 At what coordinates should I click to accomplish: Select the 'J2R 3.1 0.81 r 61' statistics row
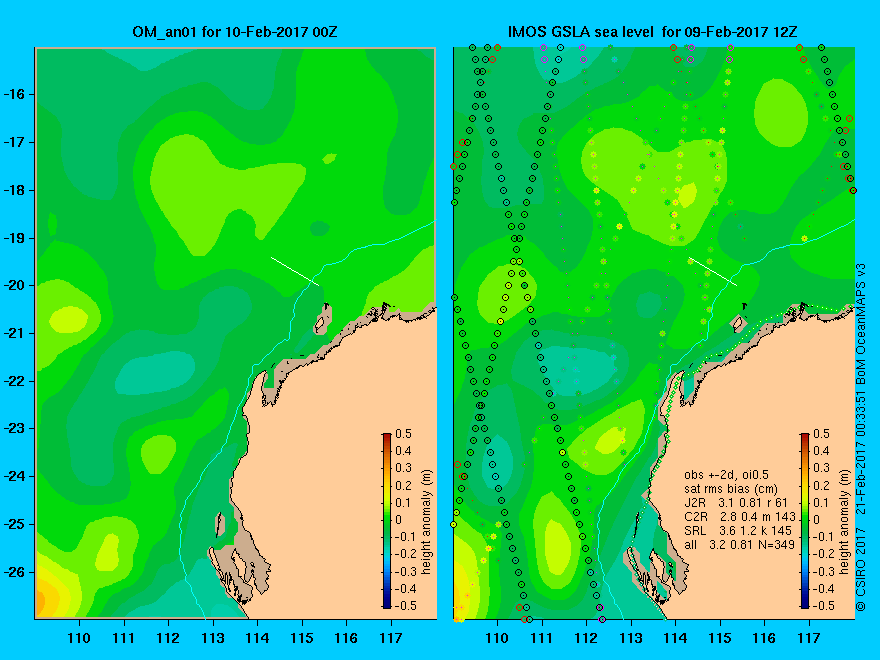pos(736,503)
